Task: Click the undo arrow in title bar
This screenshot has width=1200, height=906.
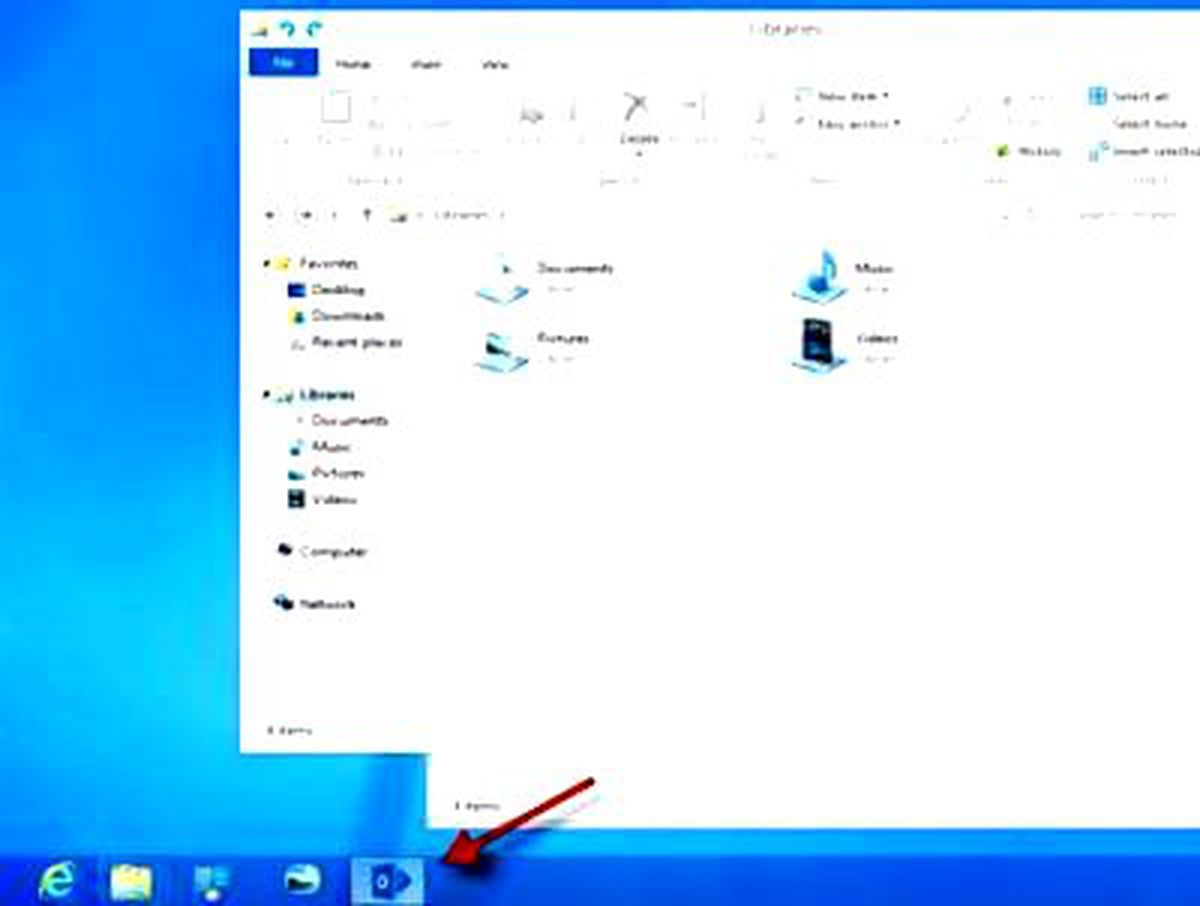Action: click(x=288, y=30)
